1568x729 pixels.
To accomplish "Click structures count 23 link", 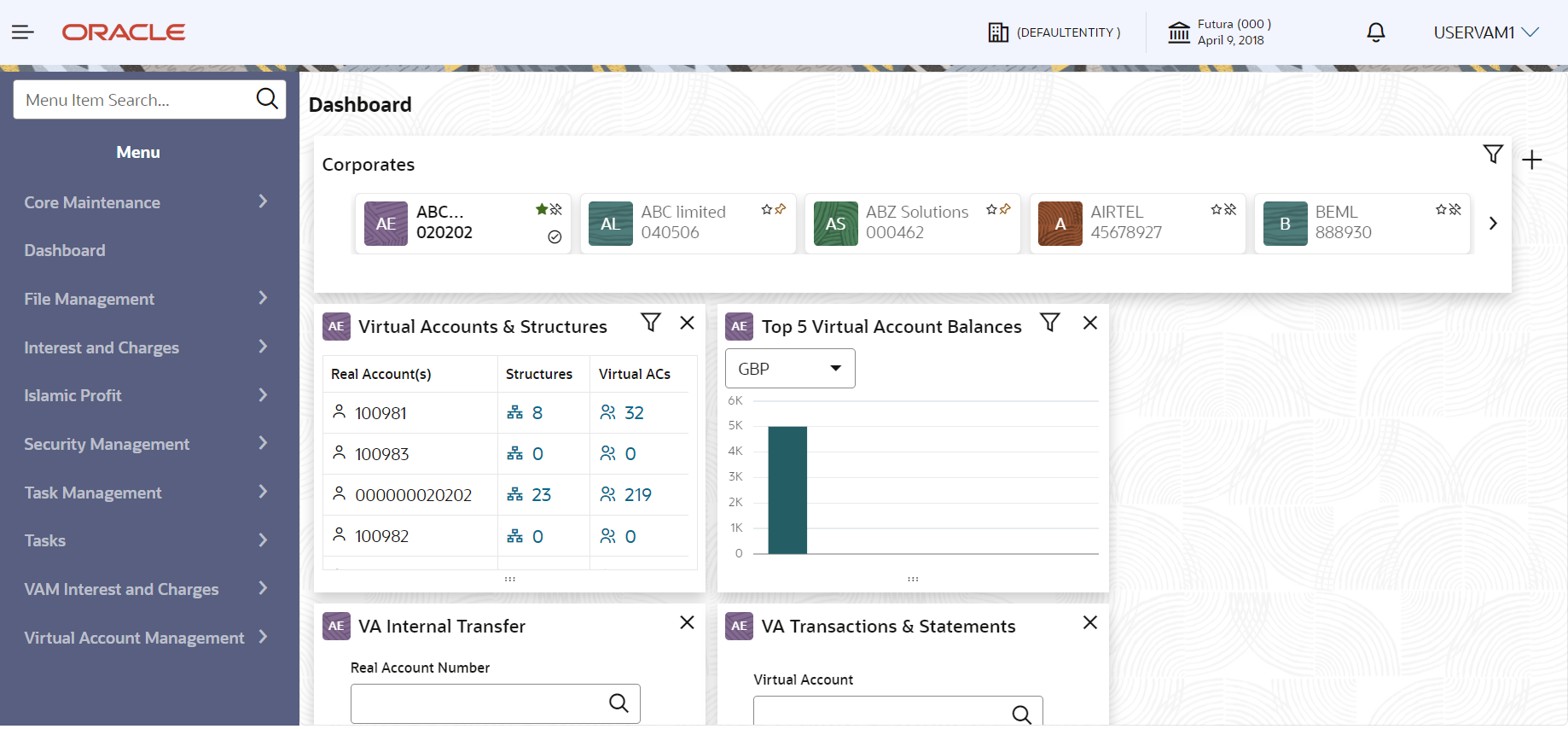I will point(541,495).
